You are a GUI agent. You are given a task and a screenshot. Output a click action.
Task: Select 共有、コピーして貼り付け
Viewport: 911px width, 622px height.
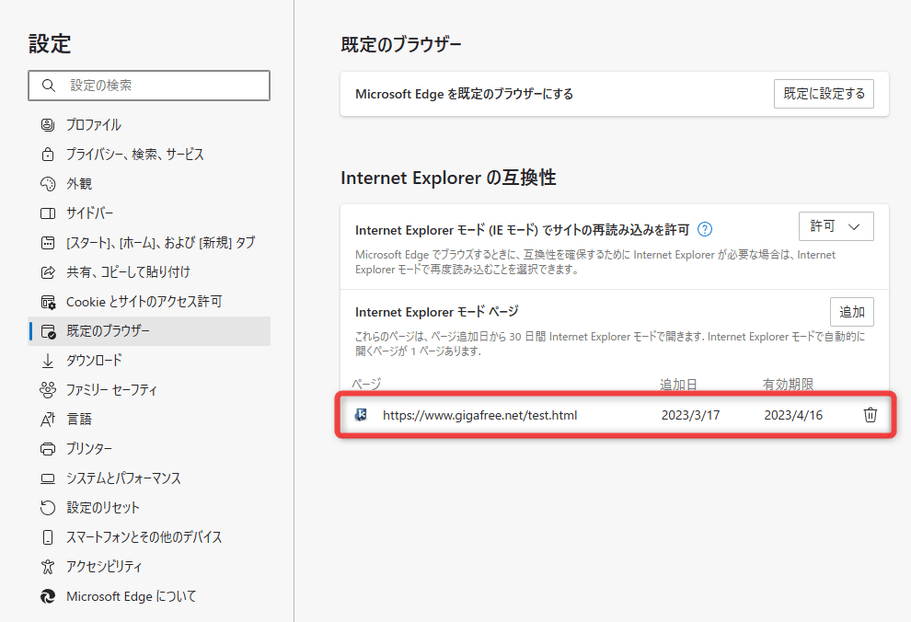click(x=128, y=272)
